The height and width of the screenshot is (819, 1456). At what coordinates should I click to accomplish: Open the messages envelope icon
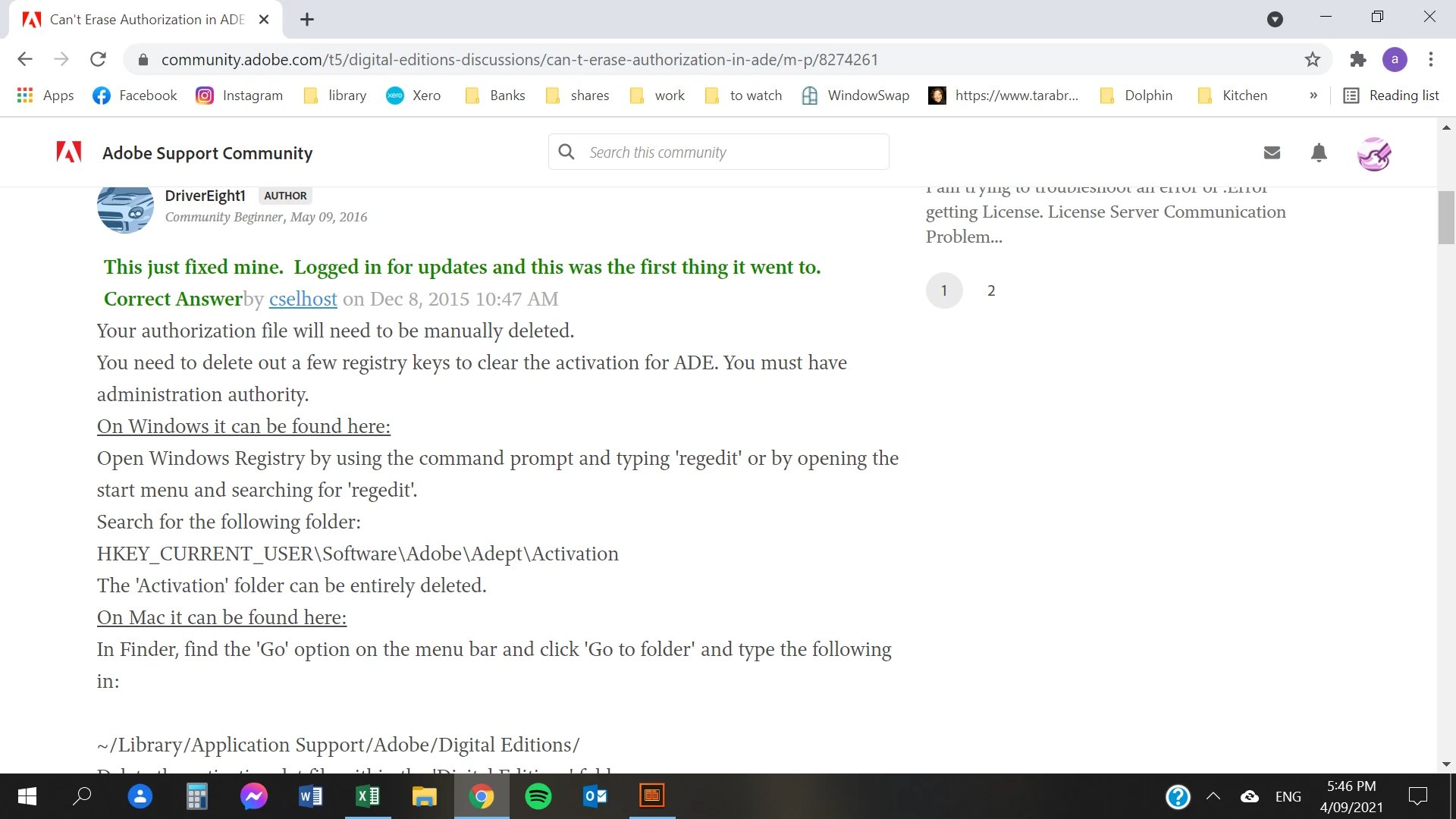coord(1272,153)
